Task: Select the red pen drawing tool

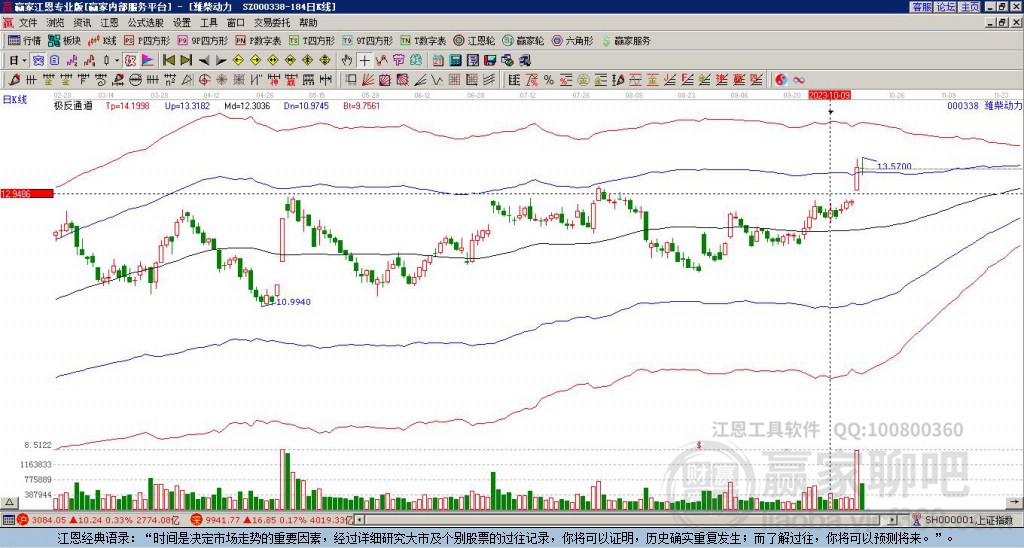Action: 13,80
